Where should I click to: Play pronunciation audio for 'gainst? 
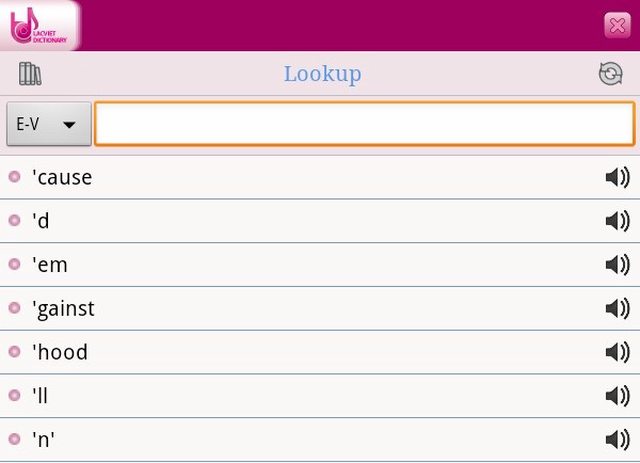pyautogui.click(x=618, y=309)
